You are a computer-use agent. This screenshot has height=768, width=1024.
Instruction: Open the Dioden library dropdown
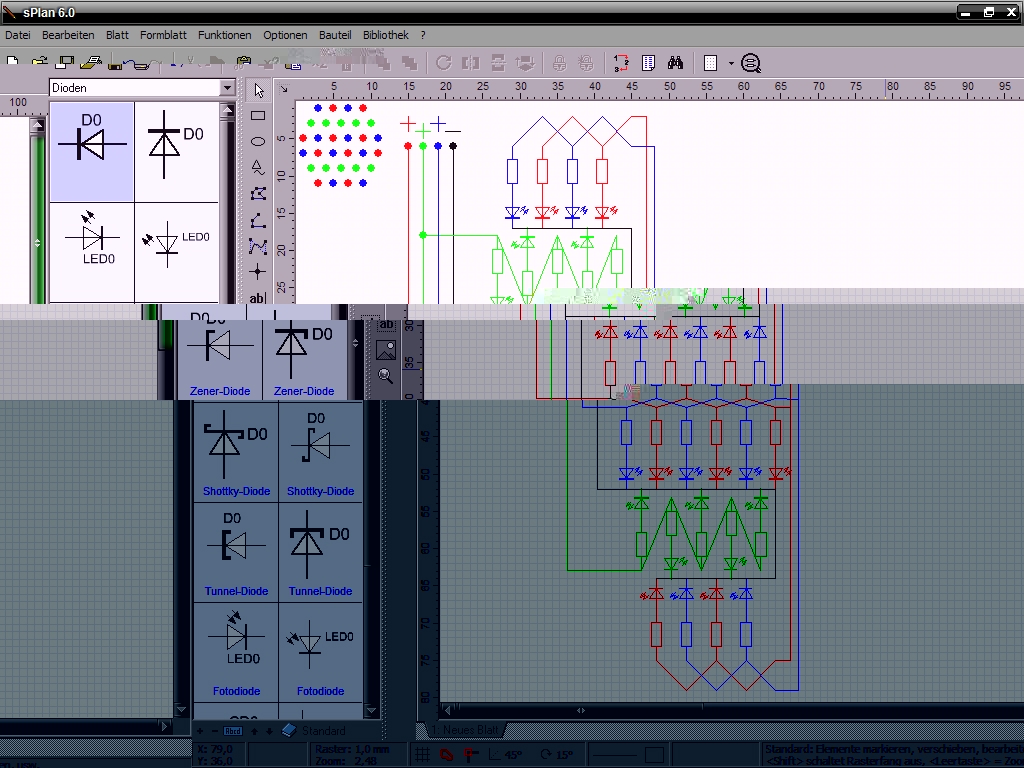(227, 88)
